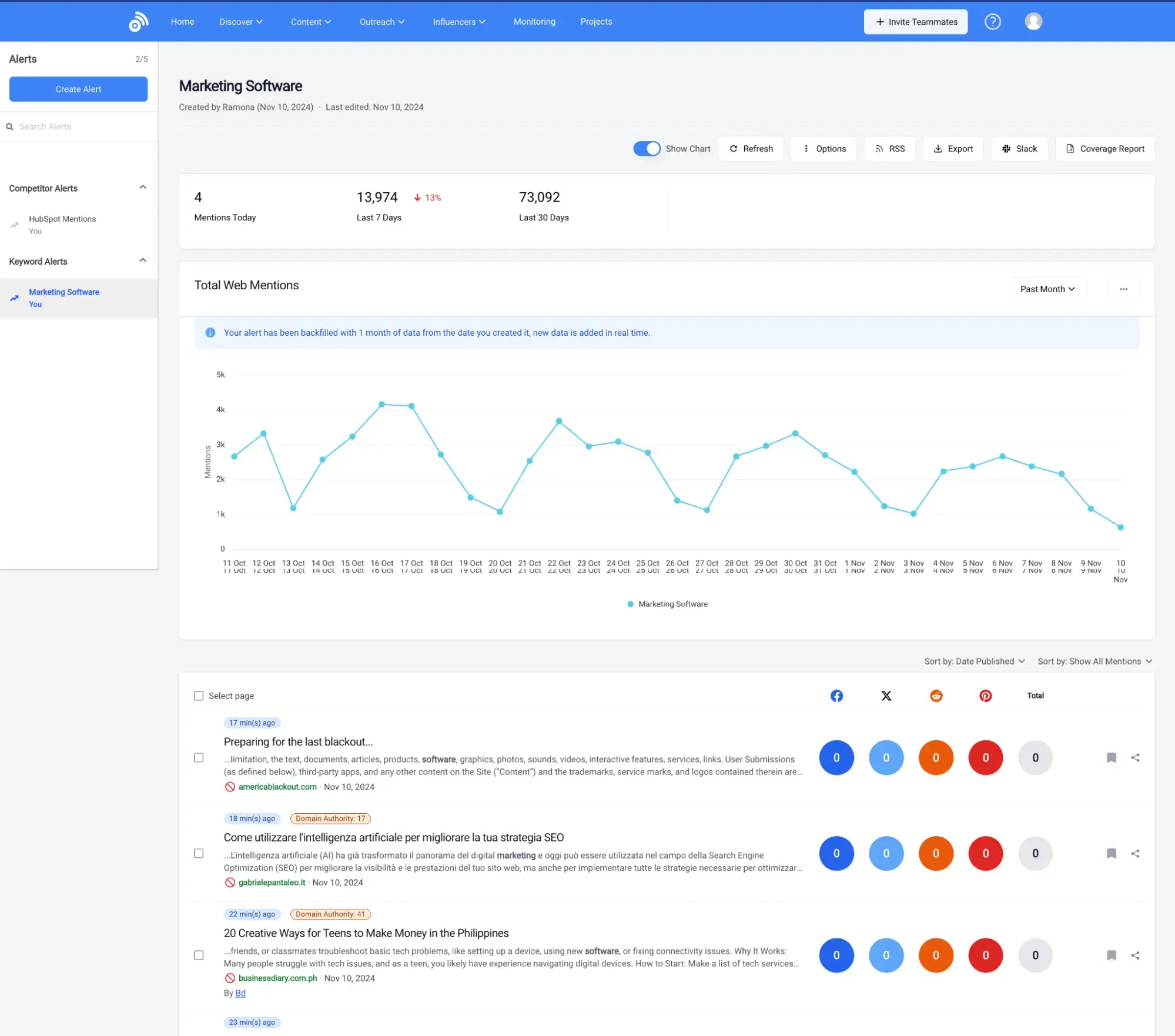This screenshot has height=1036, width=1175.
Task: Click the share icon on first mention
Action: tap(1136, 757)
